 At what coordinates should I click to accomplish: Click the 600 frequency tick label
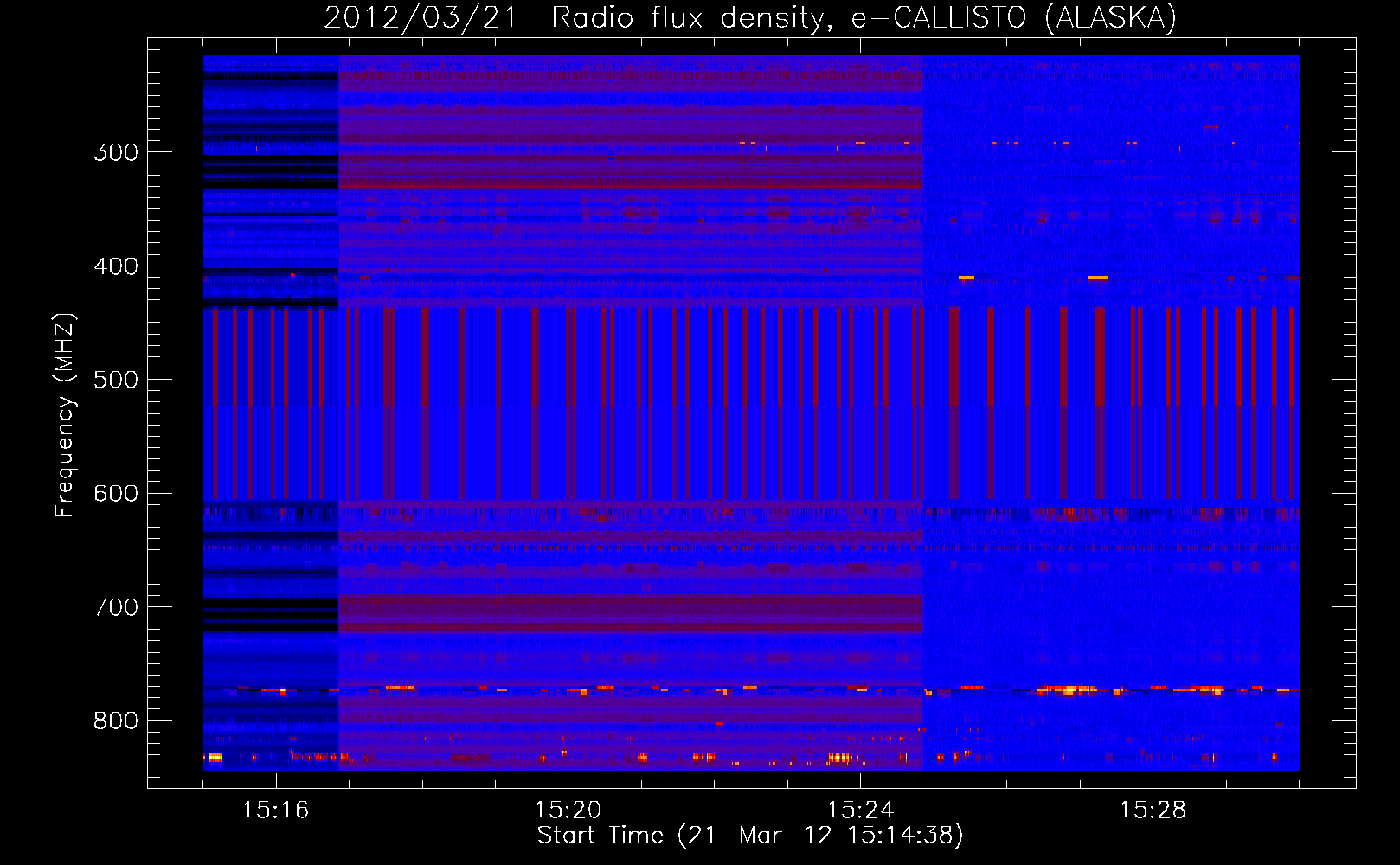coord(116,494)
